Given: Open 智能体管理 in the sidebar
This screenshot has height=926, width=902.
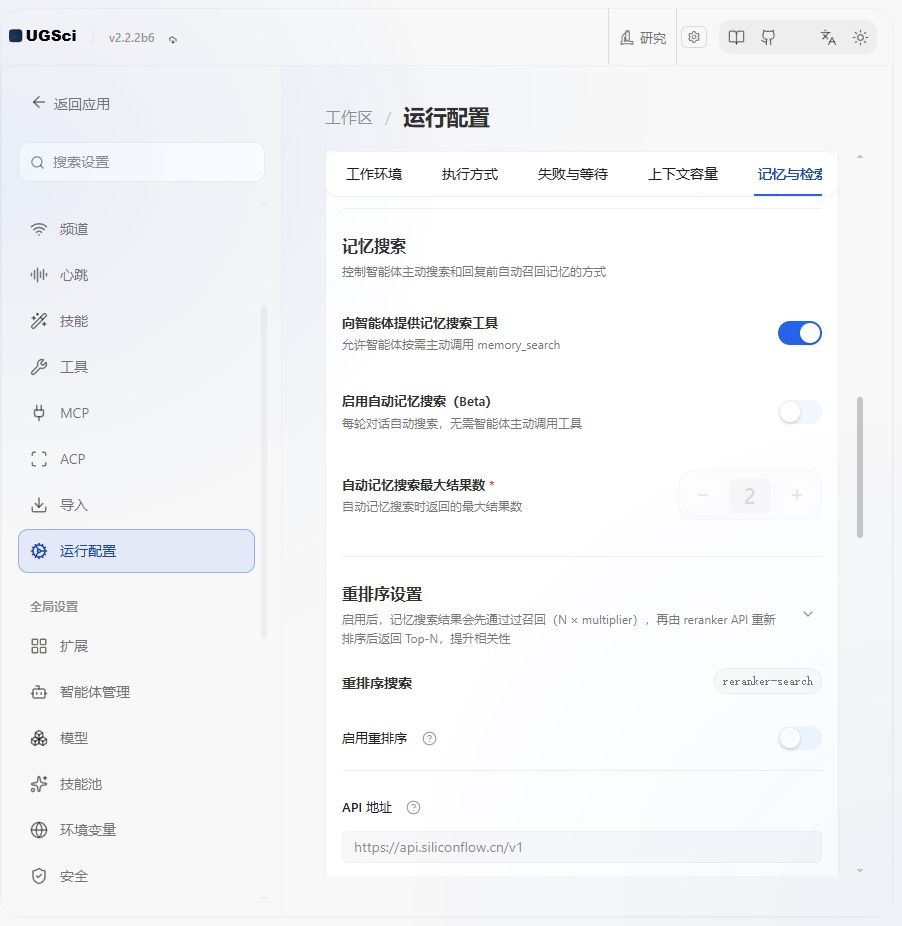Looking at the screenshot, I should pyautogui.click(x=136, y=692).
